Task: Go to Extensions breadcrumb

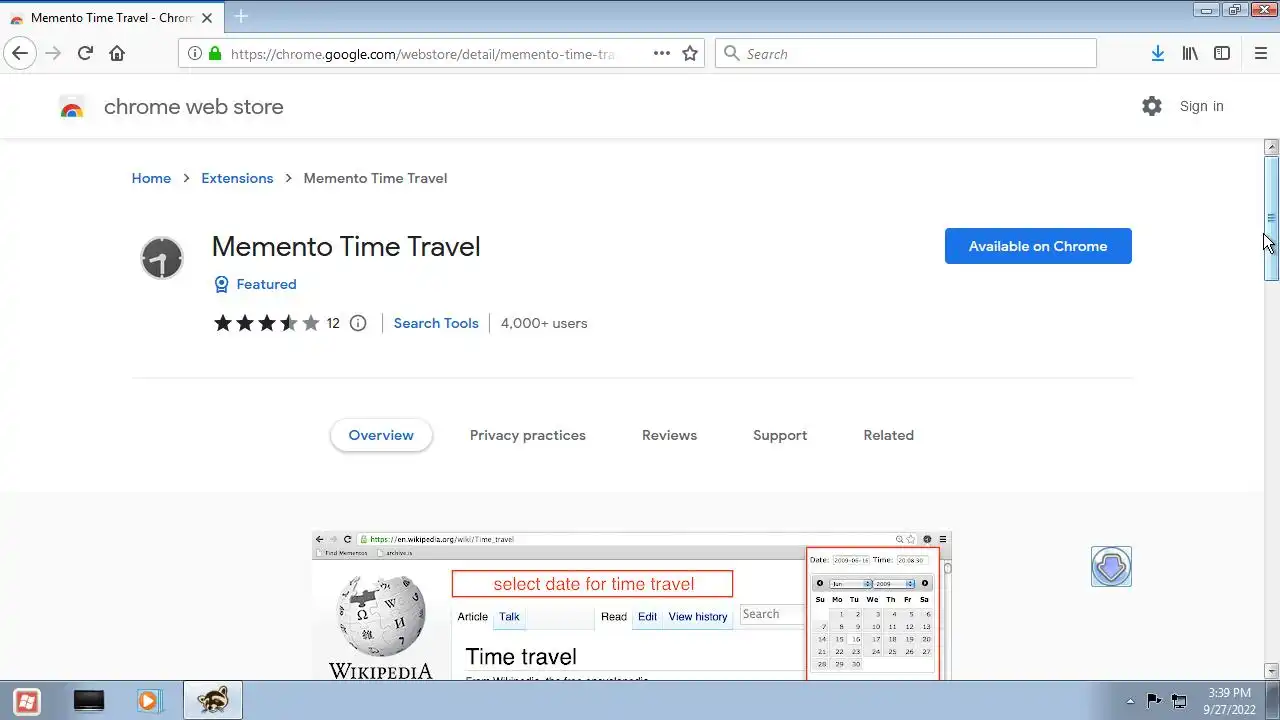Action: click(x=237, y=178)
